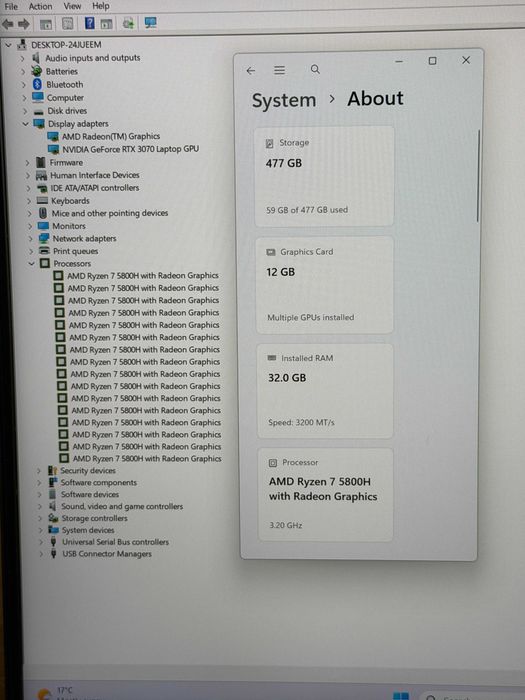
Task: Click the Audio inputs and outputs speaker icon
Action: pyautogui.click(x=36, y=58)
